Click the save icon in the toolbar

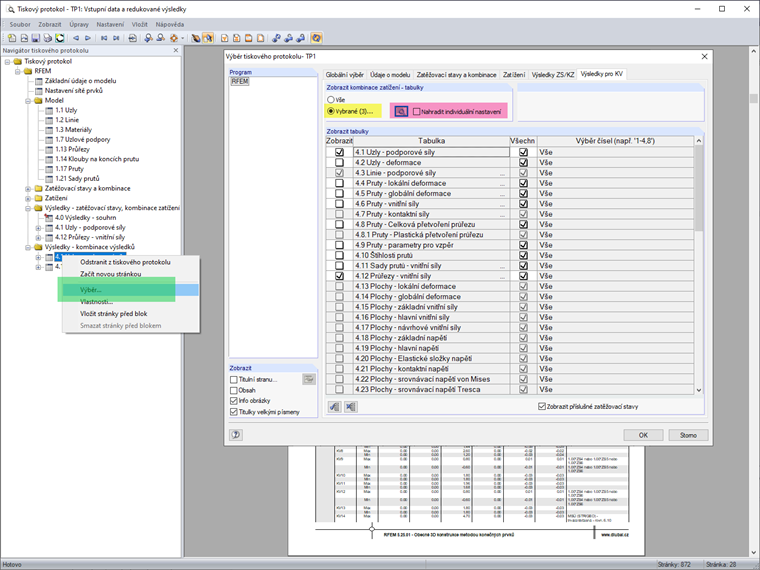pyautogui.click(x=36, y=37)
